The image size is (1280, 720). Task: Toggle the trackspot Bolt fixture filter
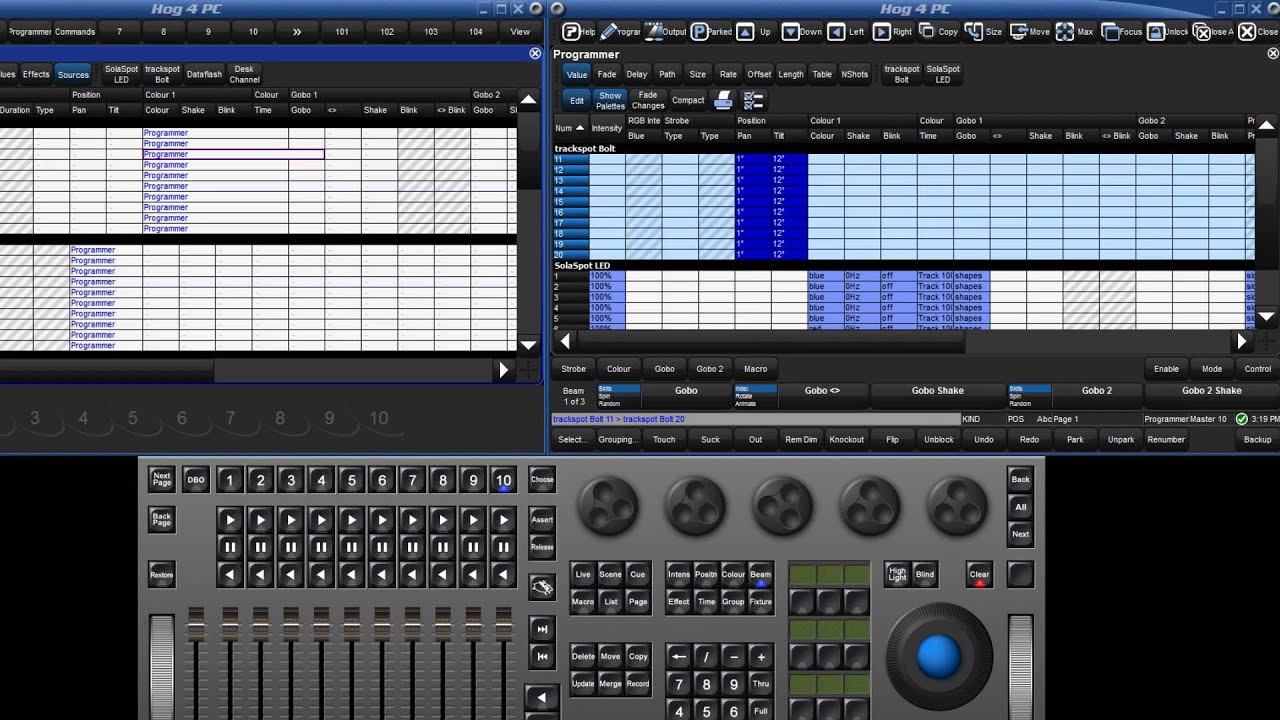click(x=902, y=74)
